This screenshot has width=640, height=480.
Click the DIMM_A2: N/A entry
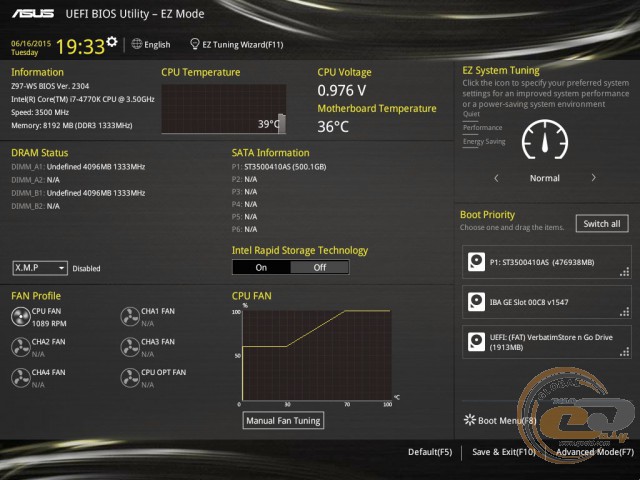pos(36,180)
